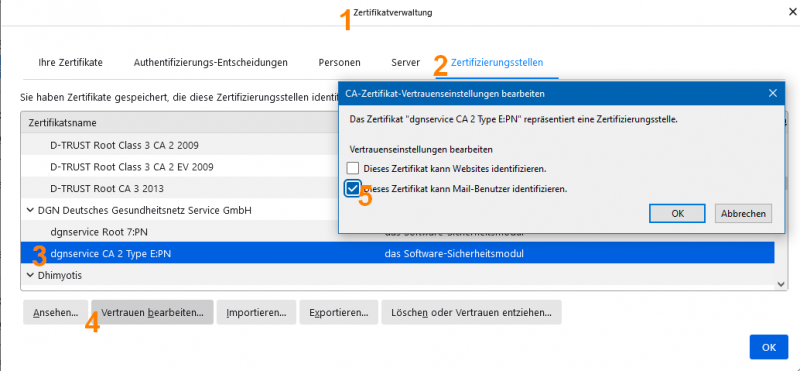Collapse the Dhimyotis group chevron
800x371 pixels.
coord(30,275)
